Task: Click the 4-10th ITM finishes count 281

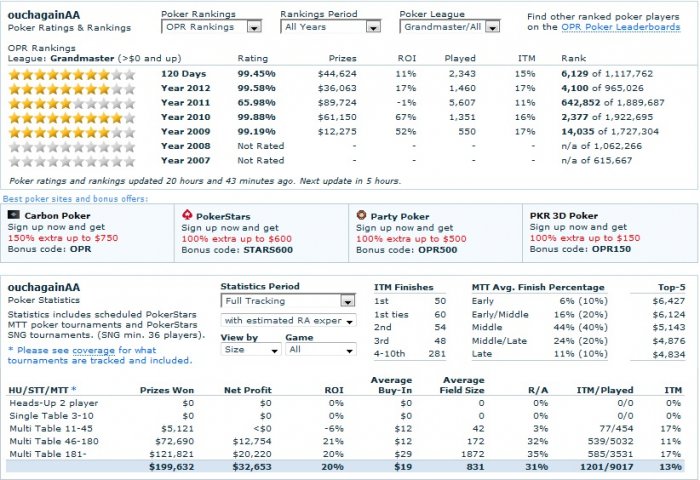Action: (x=437, y=354)
